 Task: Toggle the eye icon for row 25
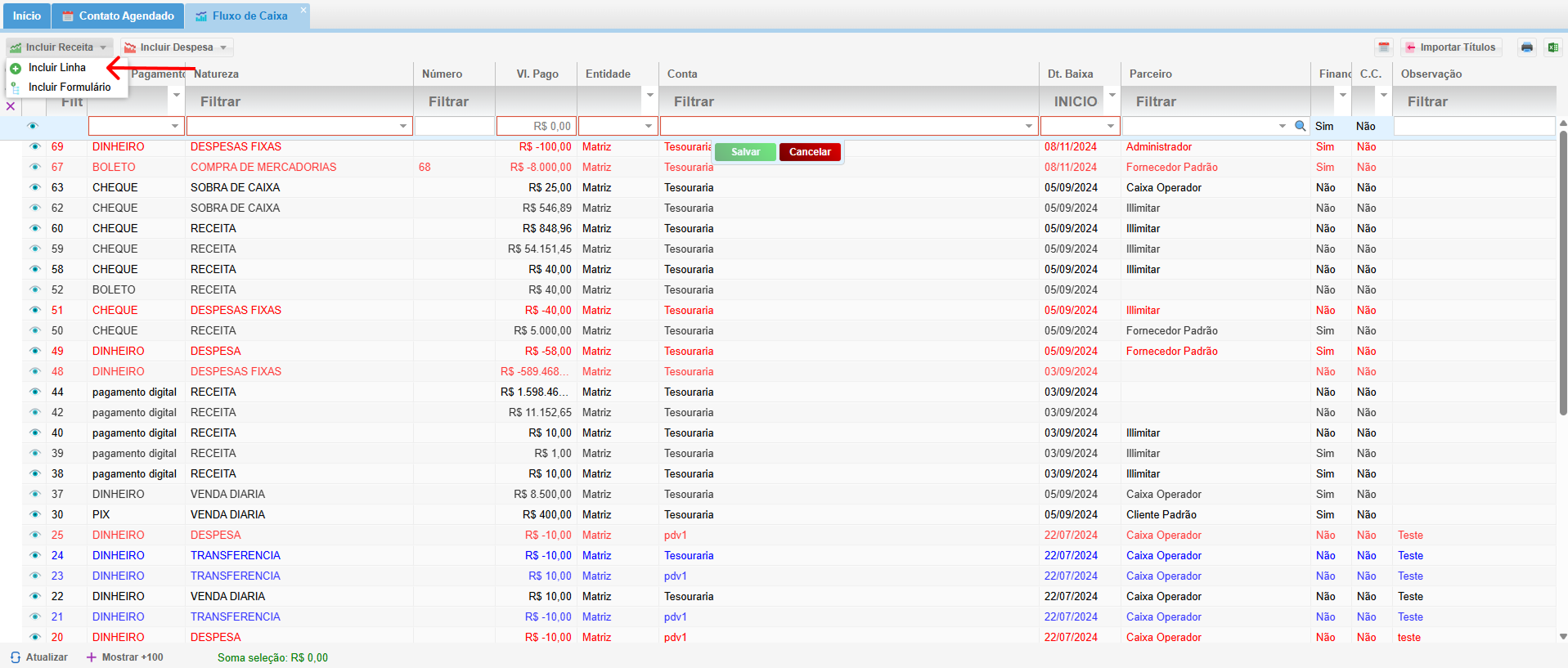(x=34, y=535)
